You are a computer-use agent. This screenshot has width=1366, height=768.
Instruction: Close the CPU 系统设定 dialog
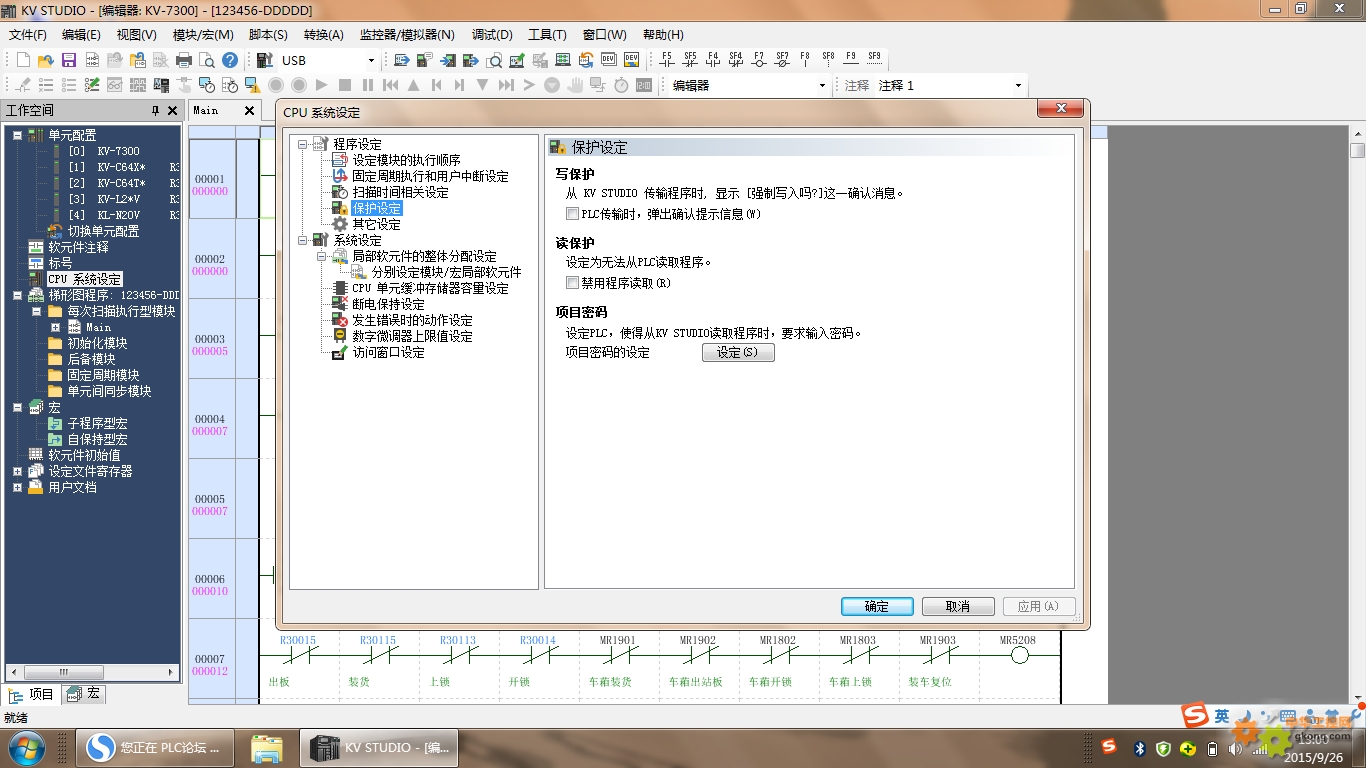[1060, 108]
